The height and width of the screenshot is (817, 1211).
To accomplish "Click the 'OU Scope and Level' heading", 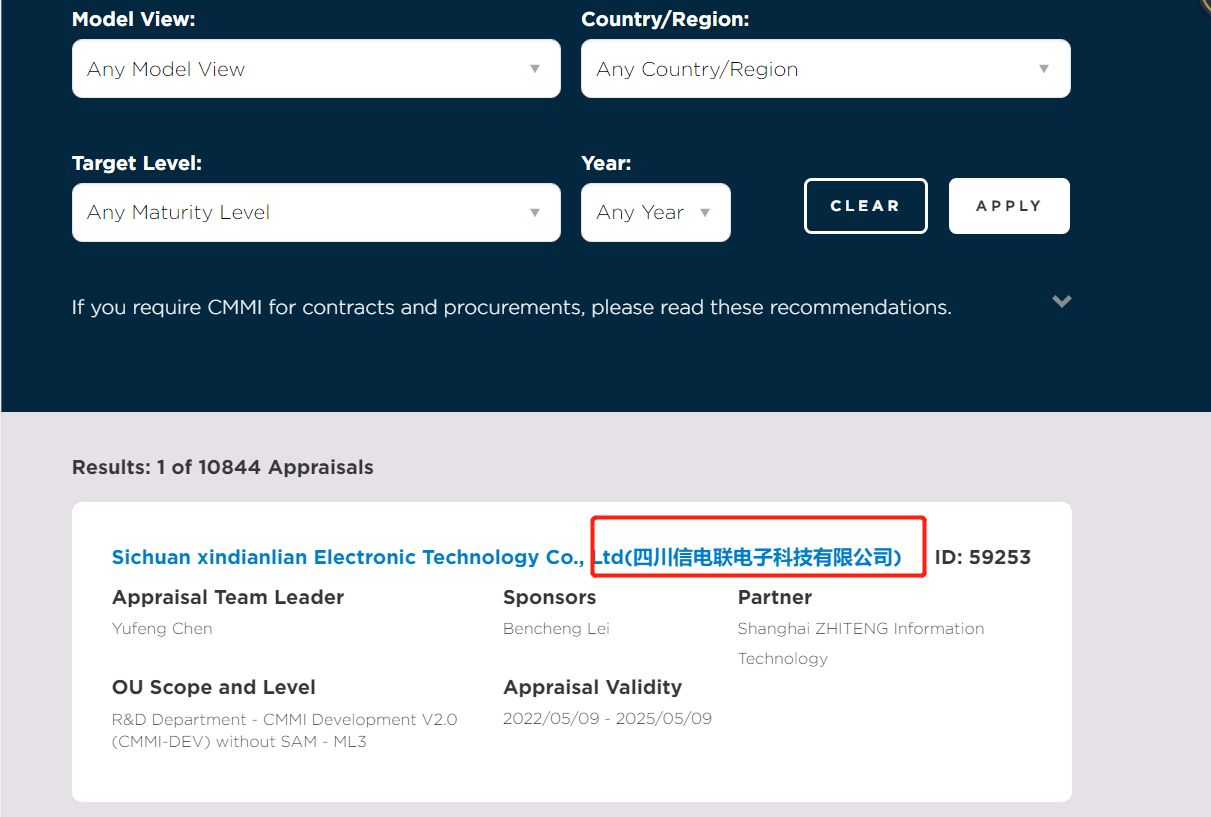I will click(214, 687).
